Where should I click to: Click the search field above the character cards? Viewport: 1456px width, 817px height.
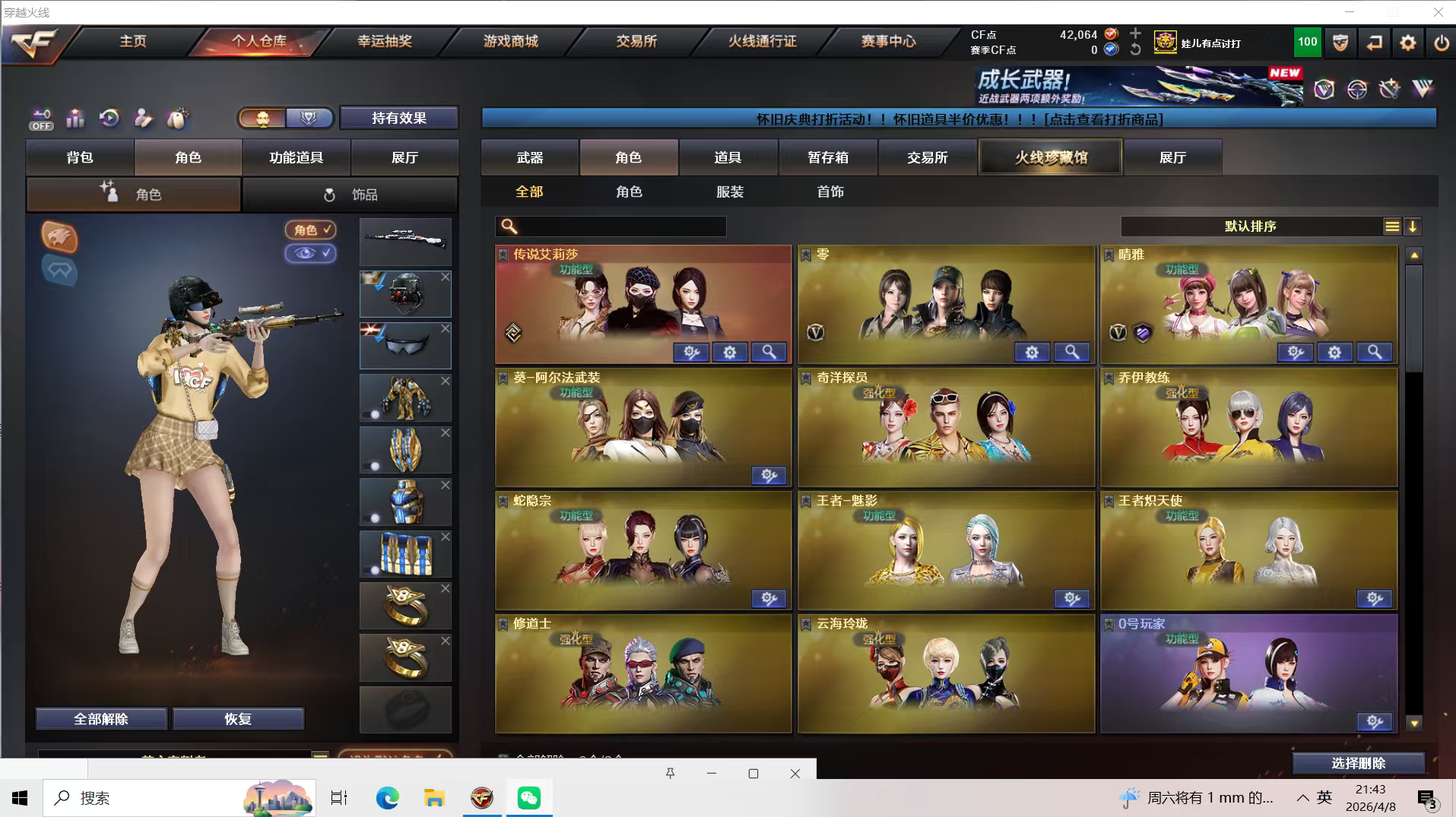tap(611, 226)
